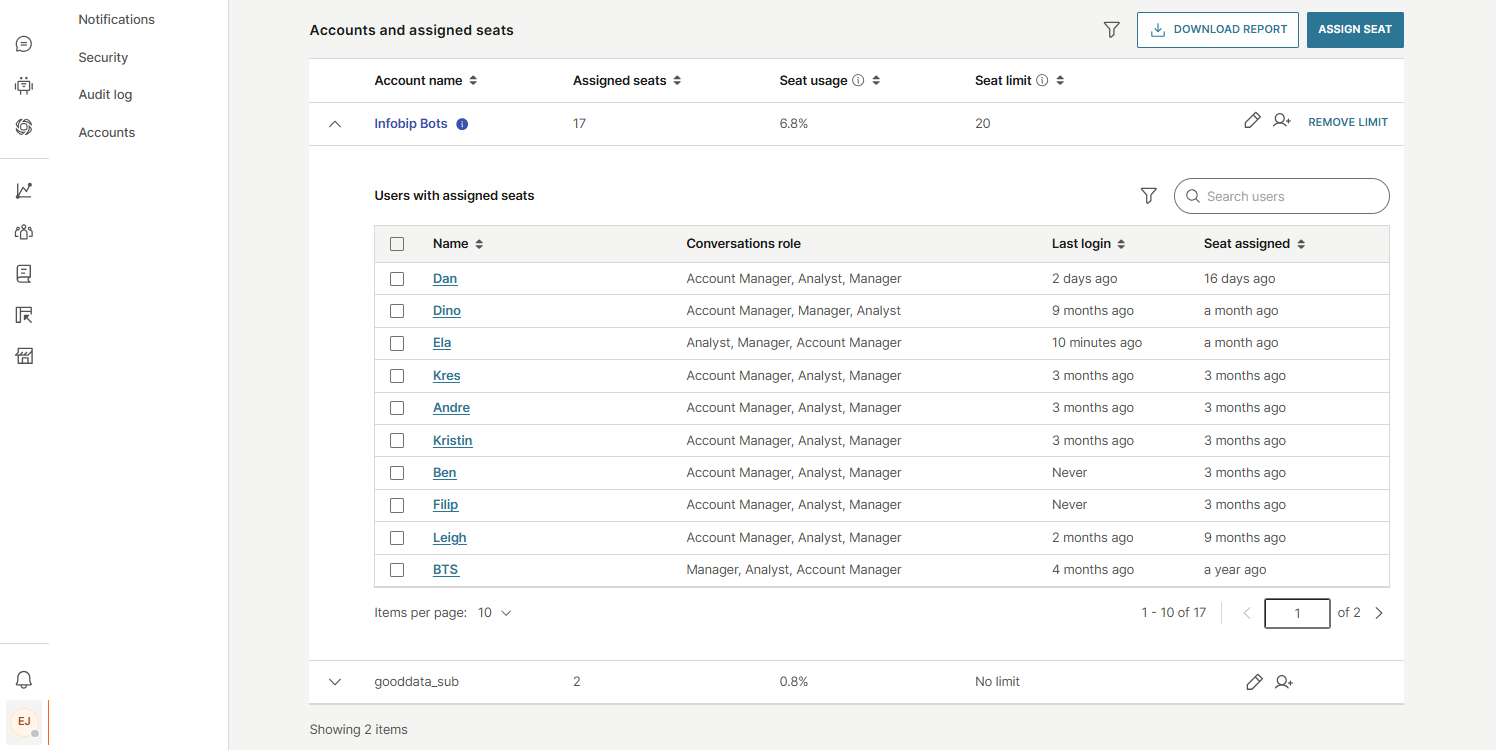Viewport: 1496px width, 750px height.
Task: Tick the checkbox for Leigh
Action: tap(397, 538)
